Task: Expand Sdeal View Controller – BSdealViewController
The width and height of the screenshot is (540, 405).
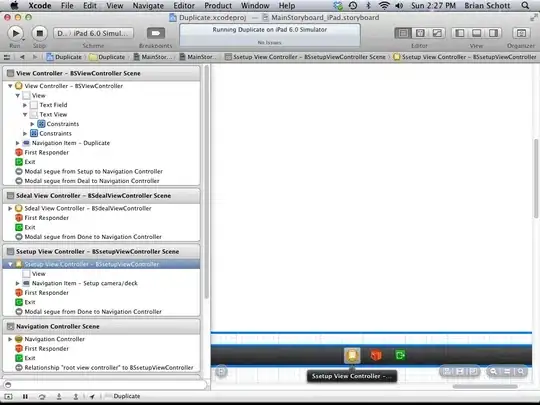Action: click(x=10, y=208)
